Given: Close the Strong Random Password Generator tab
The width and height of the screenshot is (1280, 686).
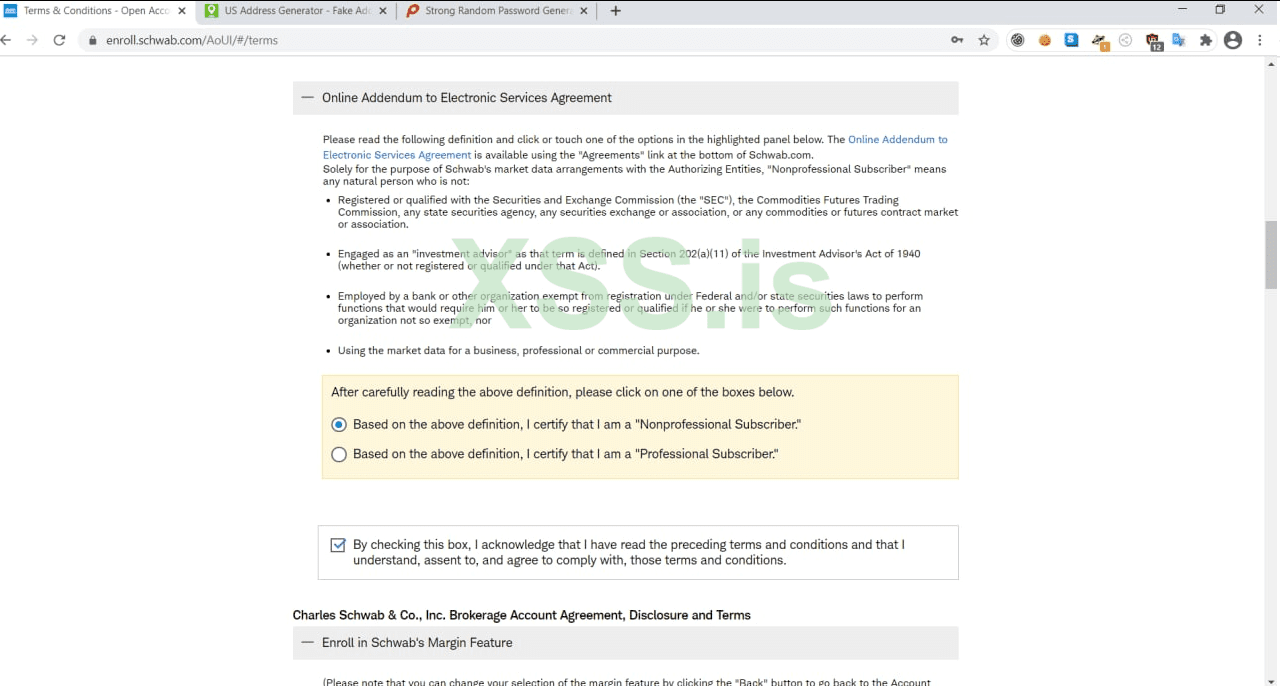Looking at the screenshot, I should point(585,11).
